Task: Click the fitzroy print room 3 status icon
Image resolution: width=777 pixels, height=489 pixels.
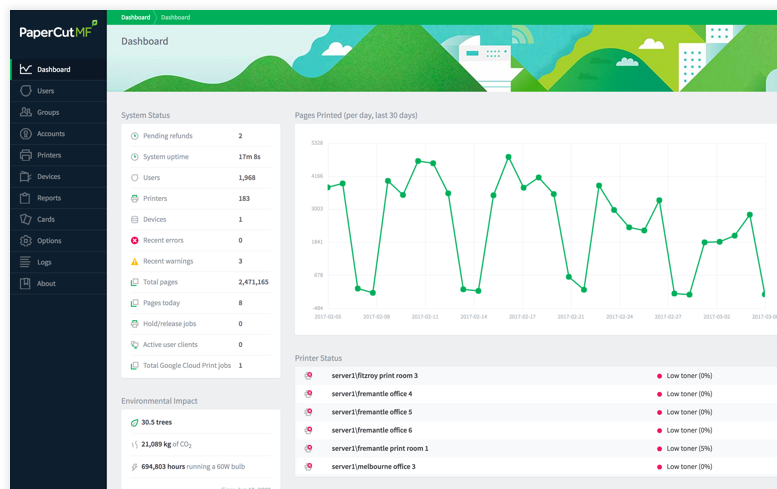Action: (x=308, y=376)
